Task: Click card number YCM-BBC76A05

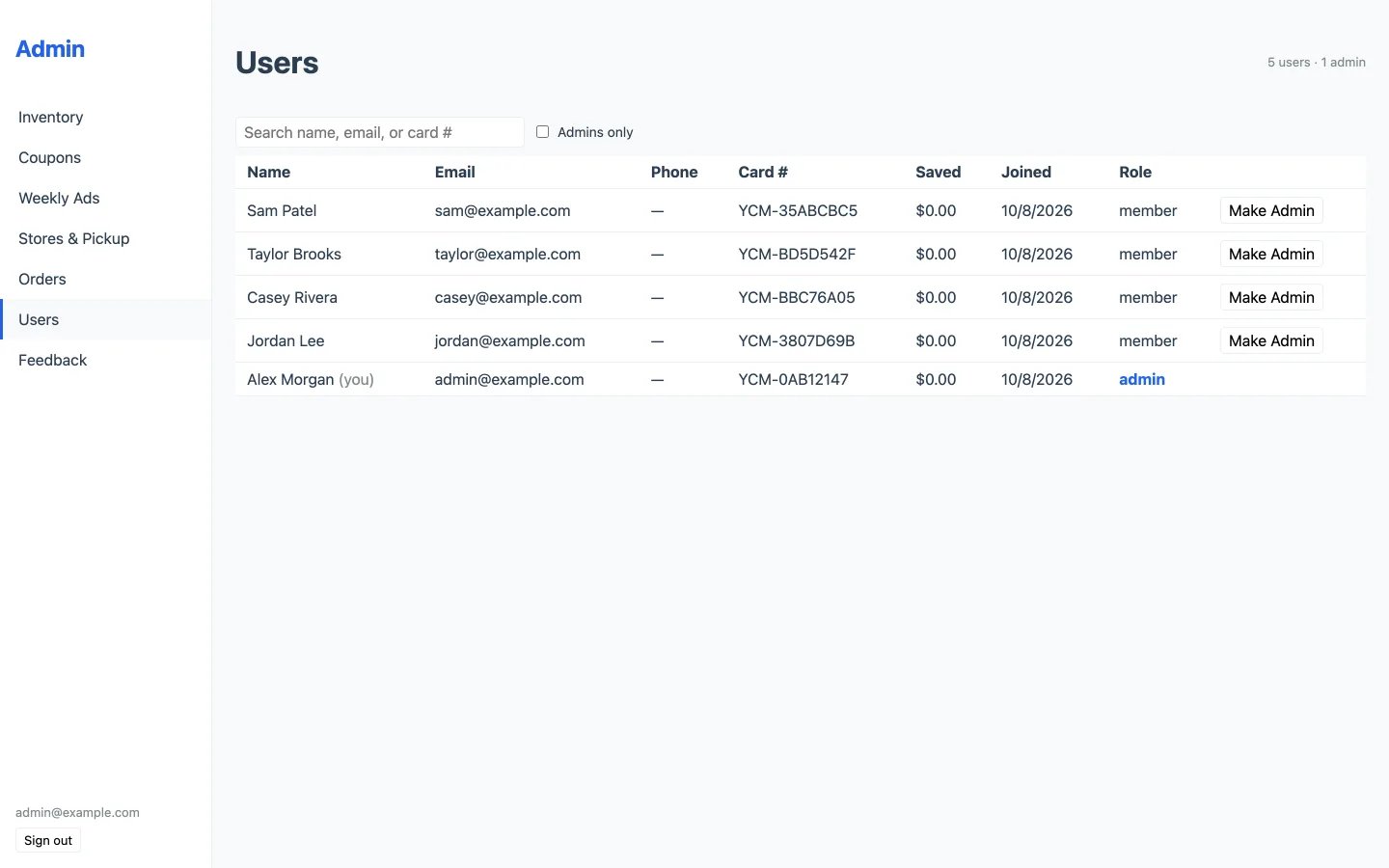Action: (x=797, y=297)
